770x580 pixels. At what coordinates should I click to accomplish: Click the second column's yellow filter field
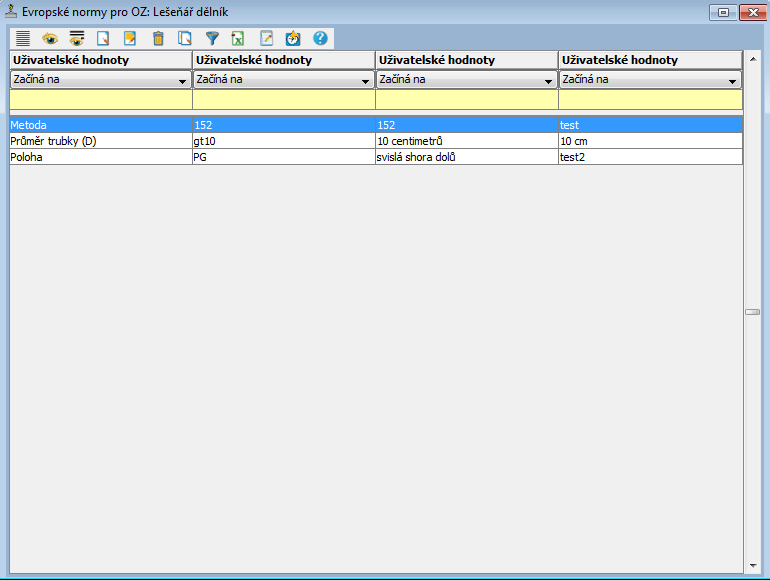tap(283, 100)
